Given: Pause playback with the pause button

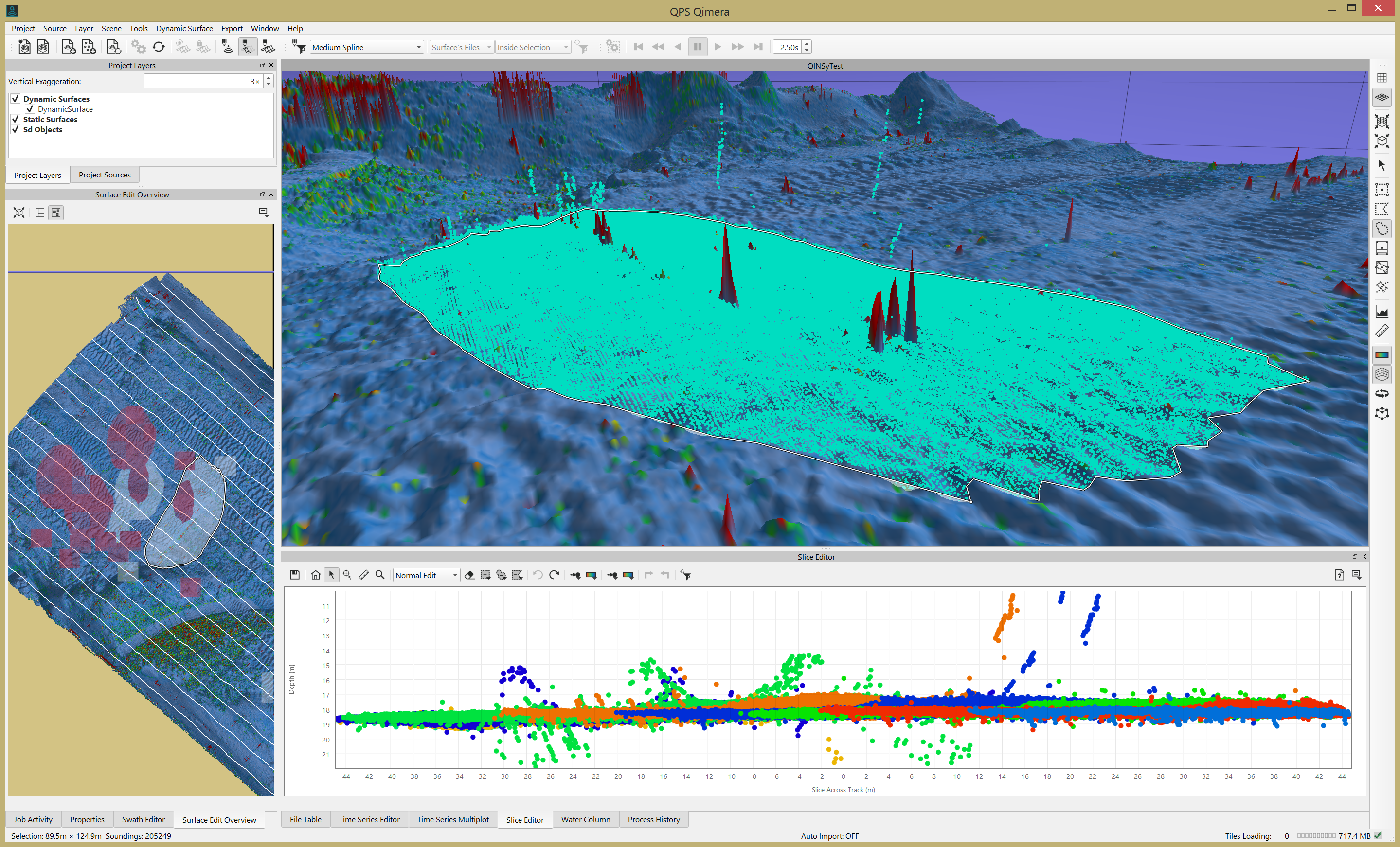Looking at the screenshot, I should click(697, 47).
